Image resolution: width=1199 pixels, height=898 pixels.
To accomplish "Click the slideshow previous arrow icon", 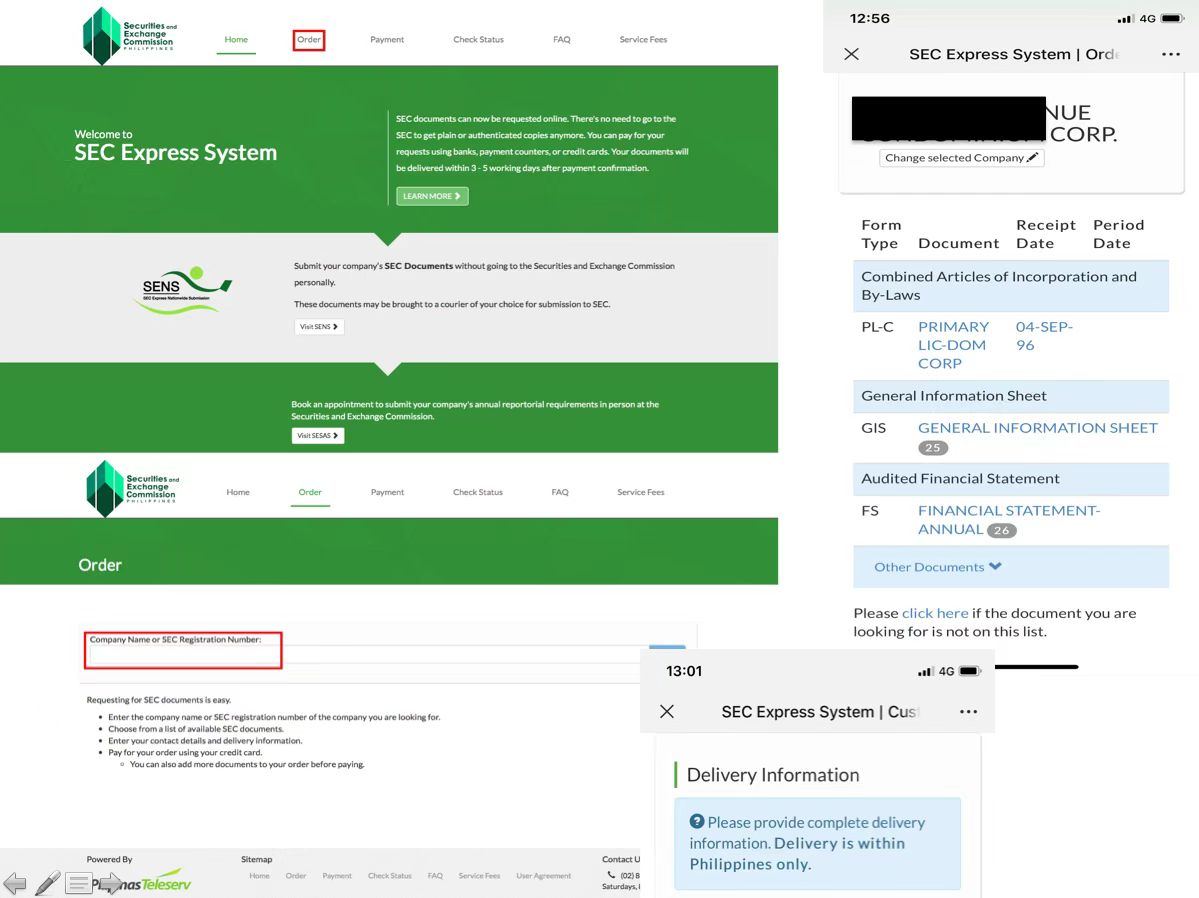I will (x=15, y=883).
